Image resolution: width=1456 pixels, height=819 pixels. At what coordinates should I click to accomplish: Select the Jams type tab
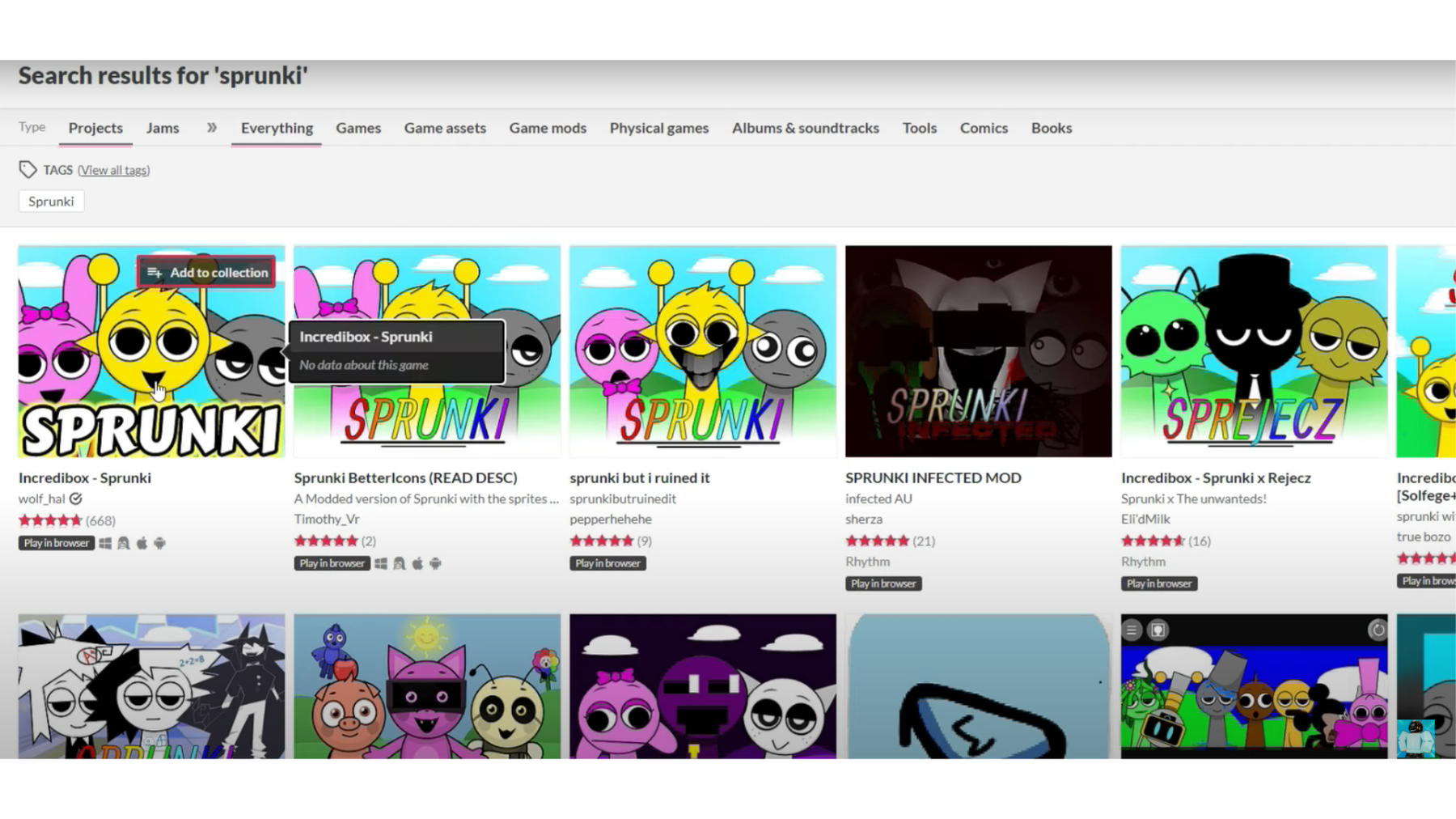(x=163, y=128)
